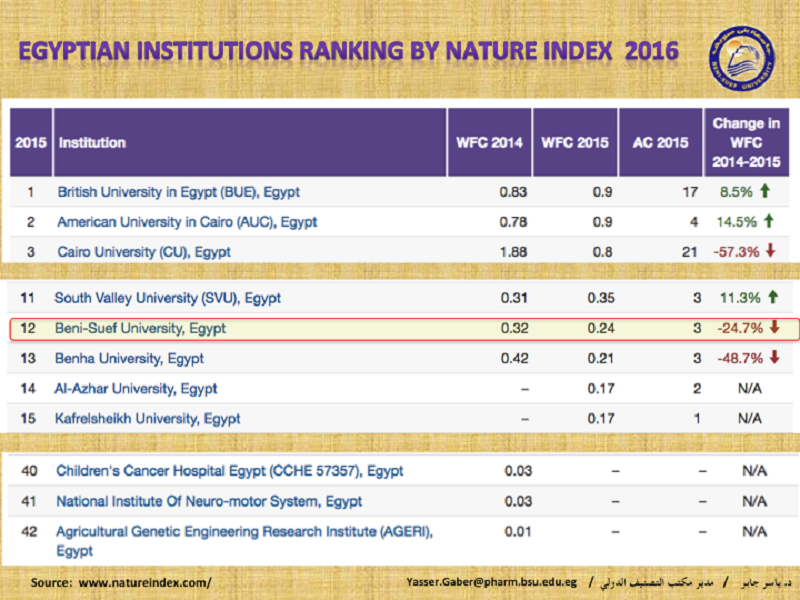Screen dimensions: 800x600
Task: Click the www.natureindex.com/ source URL
Action: [145, 583]
